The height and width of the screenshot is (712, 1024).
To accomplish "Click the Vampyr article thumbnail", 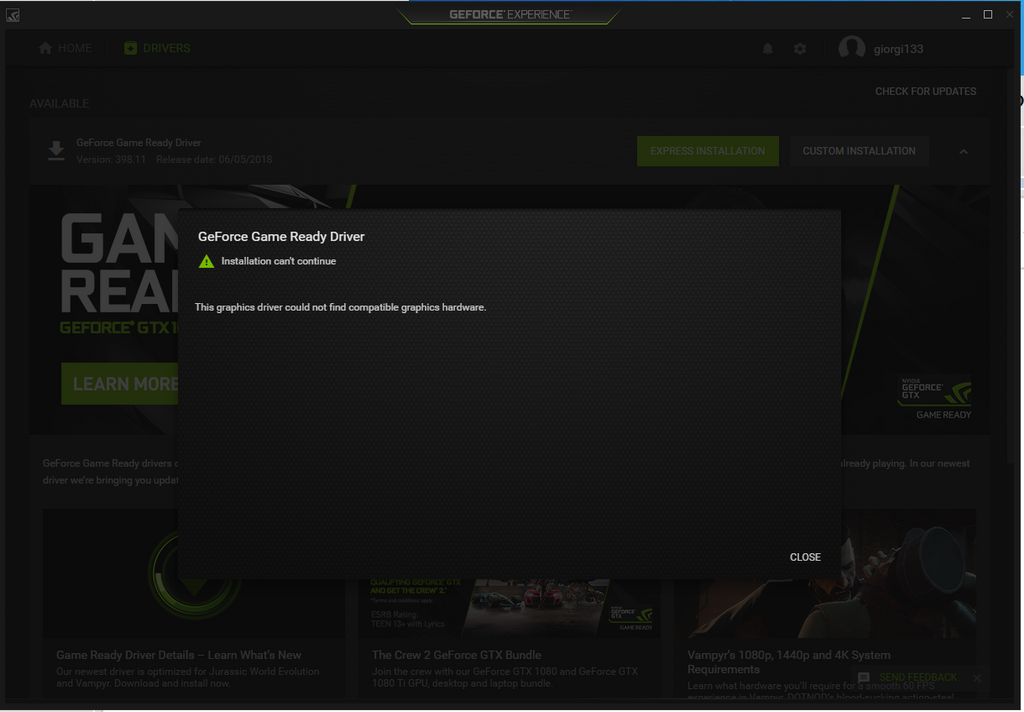I will coord(908,575).
